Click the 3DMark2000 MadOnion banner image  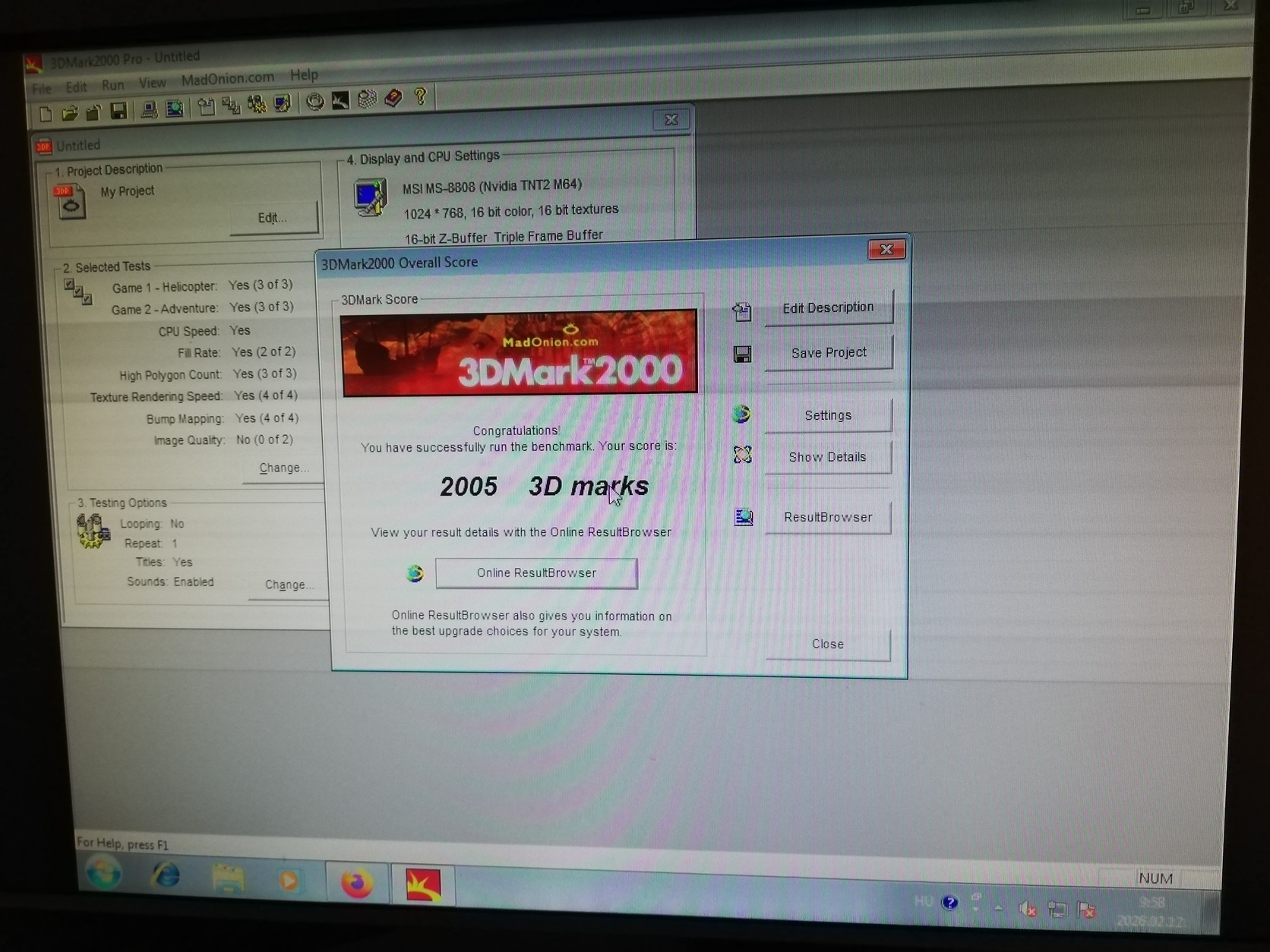520,353
